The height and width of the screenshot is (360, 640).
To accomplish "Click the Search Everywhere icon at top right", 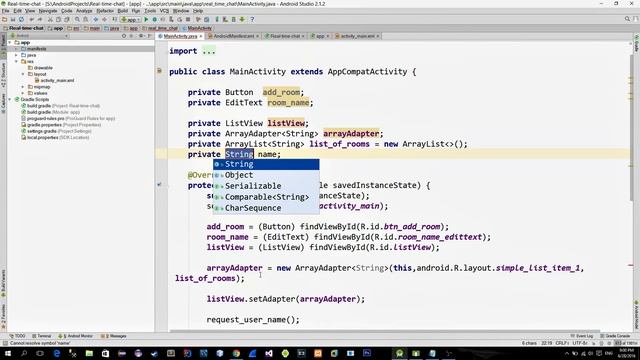I will tap(627, 19).
